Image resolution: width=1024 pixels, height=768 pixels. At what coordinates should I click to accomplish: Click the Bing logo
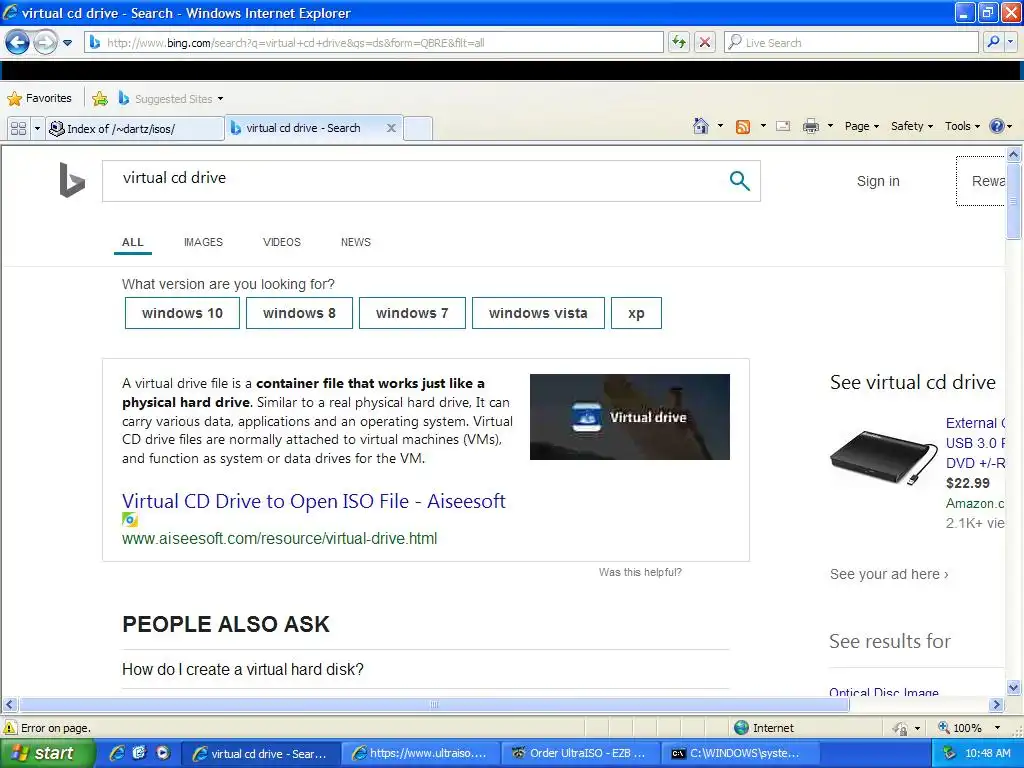[x=72, y=180]
